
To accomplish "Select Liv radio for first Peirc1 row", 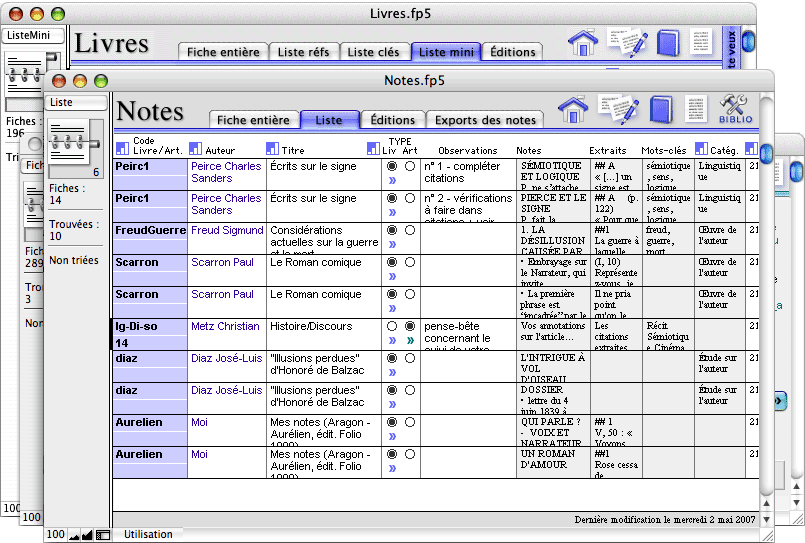I will pos(392,166).
